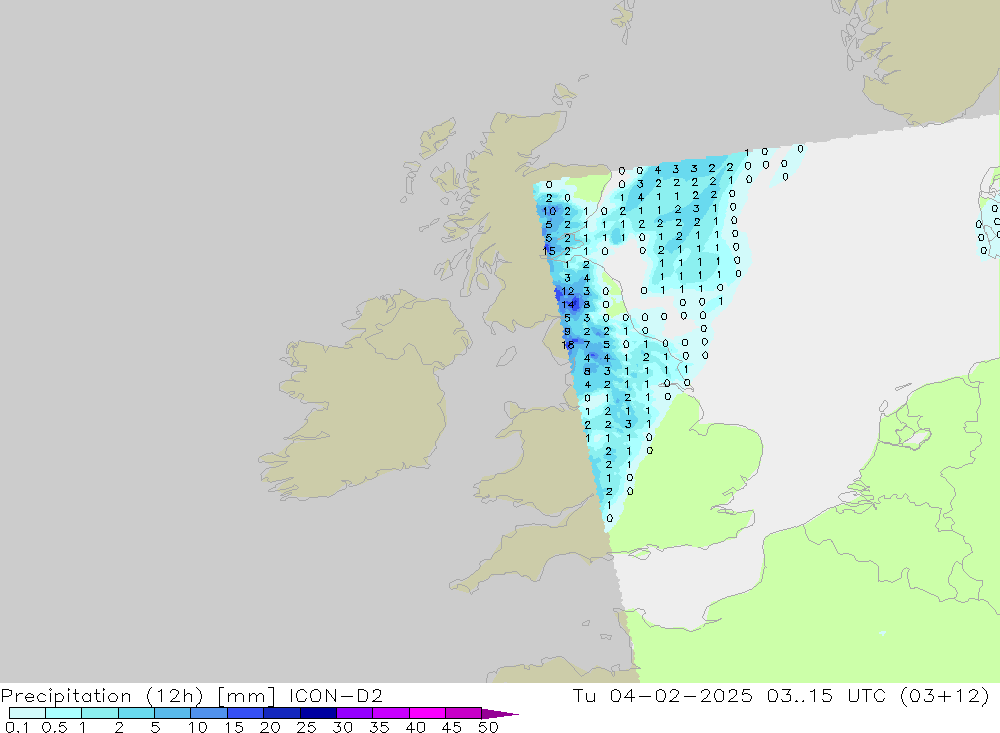The width and height of the screenshot is (1000, 733).
Task: Click the 1–2 mm legend color swatch
Action: (x=99, y=713)
